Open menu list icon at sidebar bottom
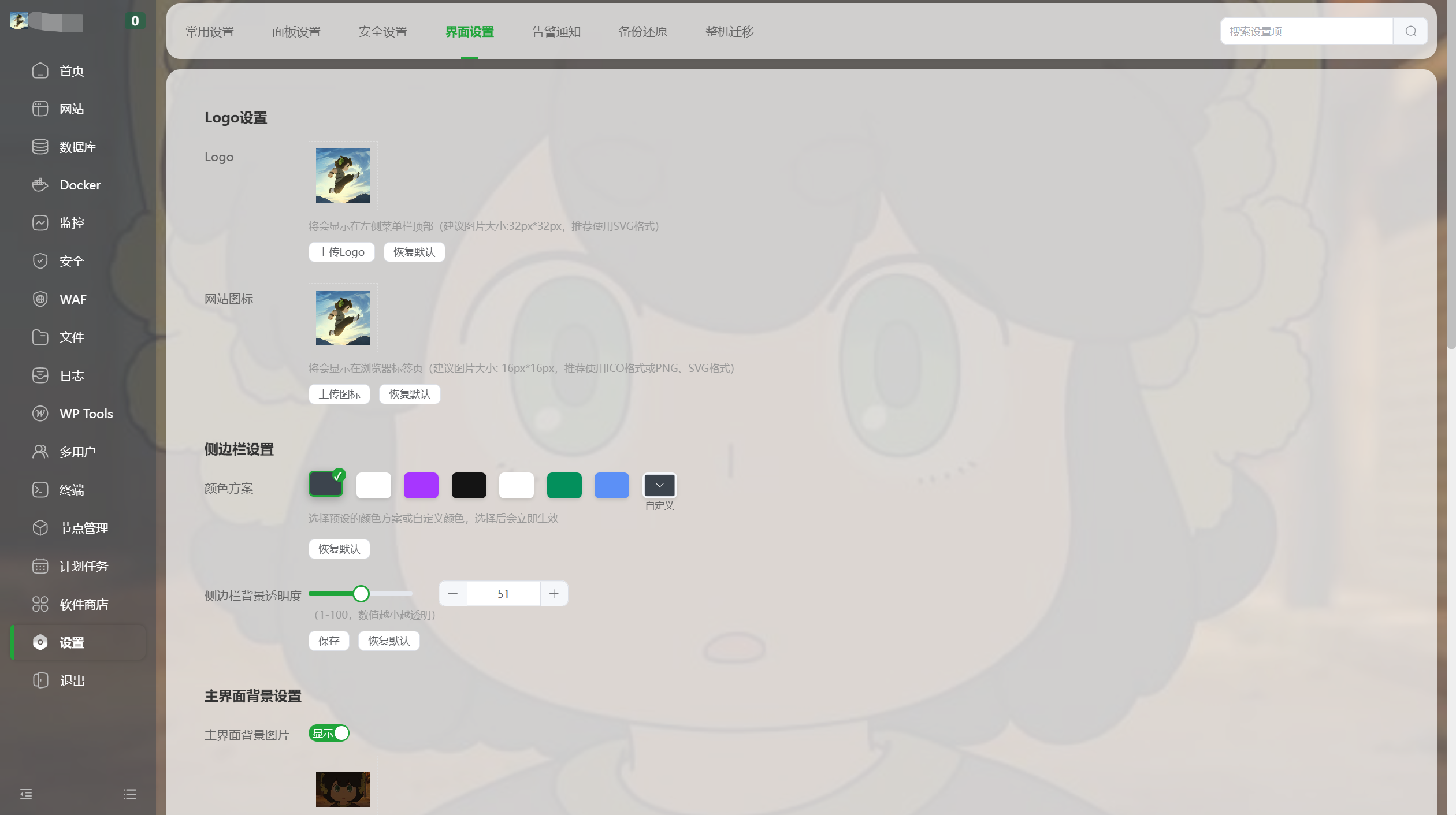Screen dimensions: 1456x815 coord(130,794)
